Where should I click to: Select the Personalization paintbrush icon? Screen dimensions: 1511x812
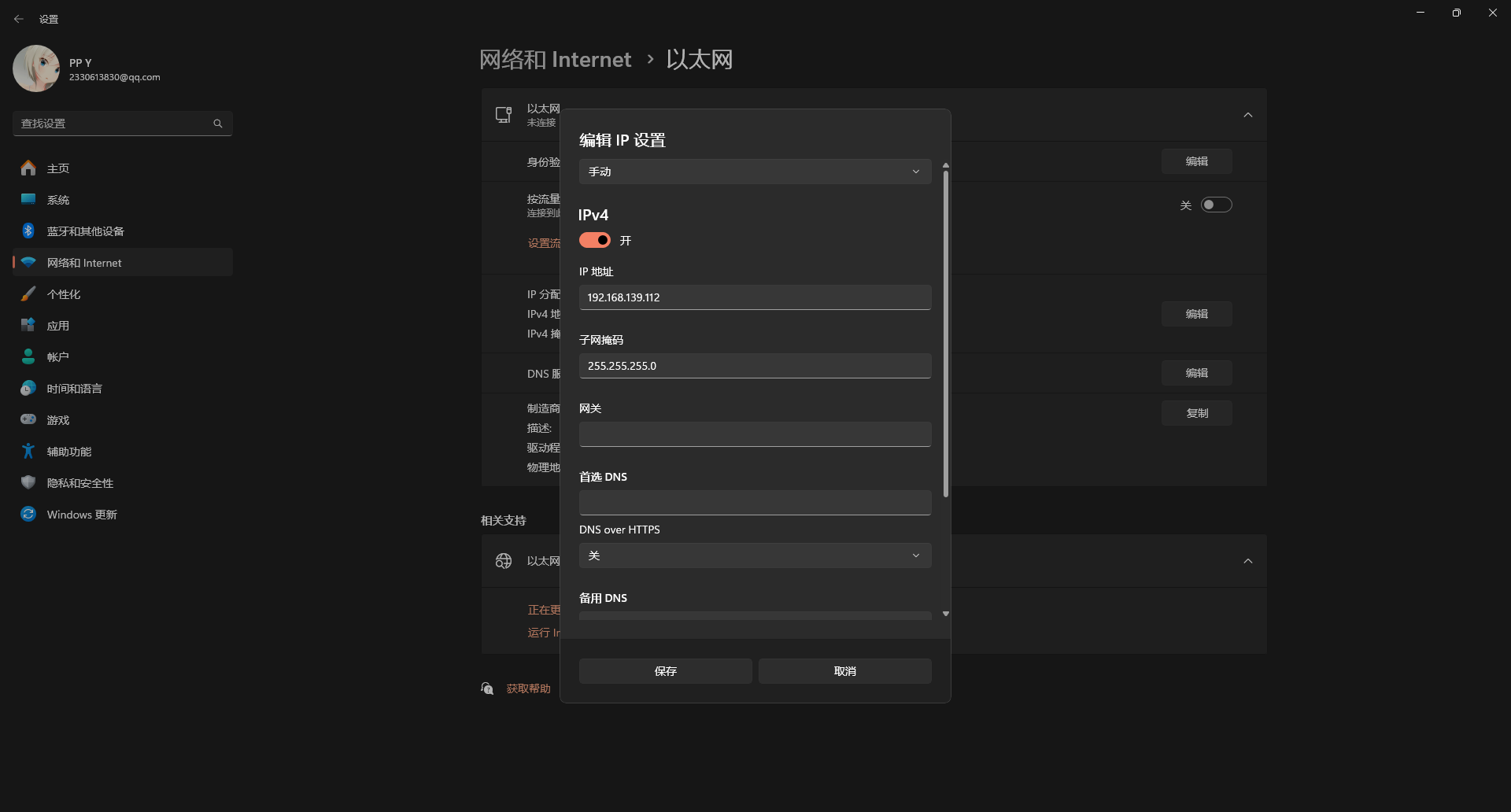(28, 294)
